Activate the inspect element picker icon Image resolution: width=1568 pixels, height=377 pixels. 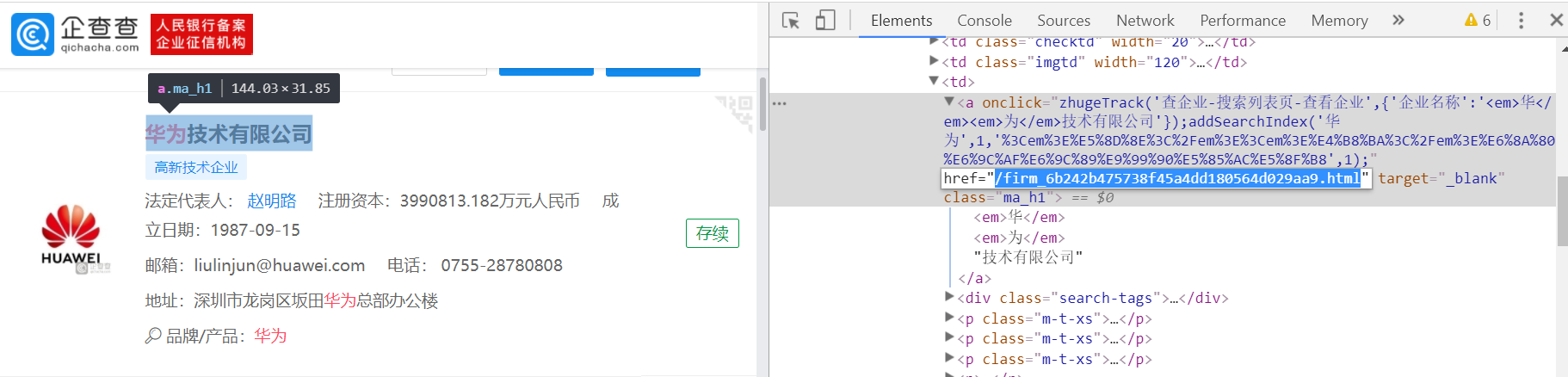pyautogui.click(x=791, y=20)
